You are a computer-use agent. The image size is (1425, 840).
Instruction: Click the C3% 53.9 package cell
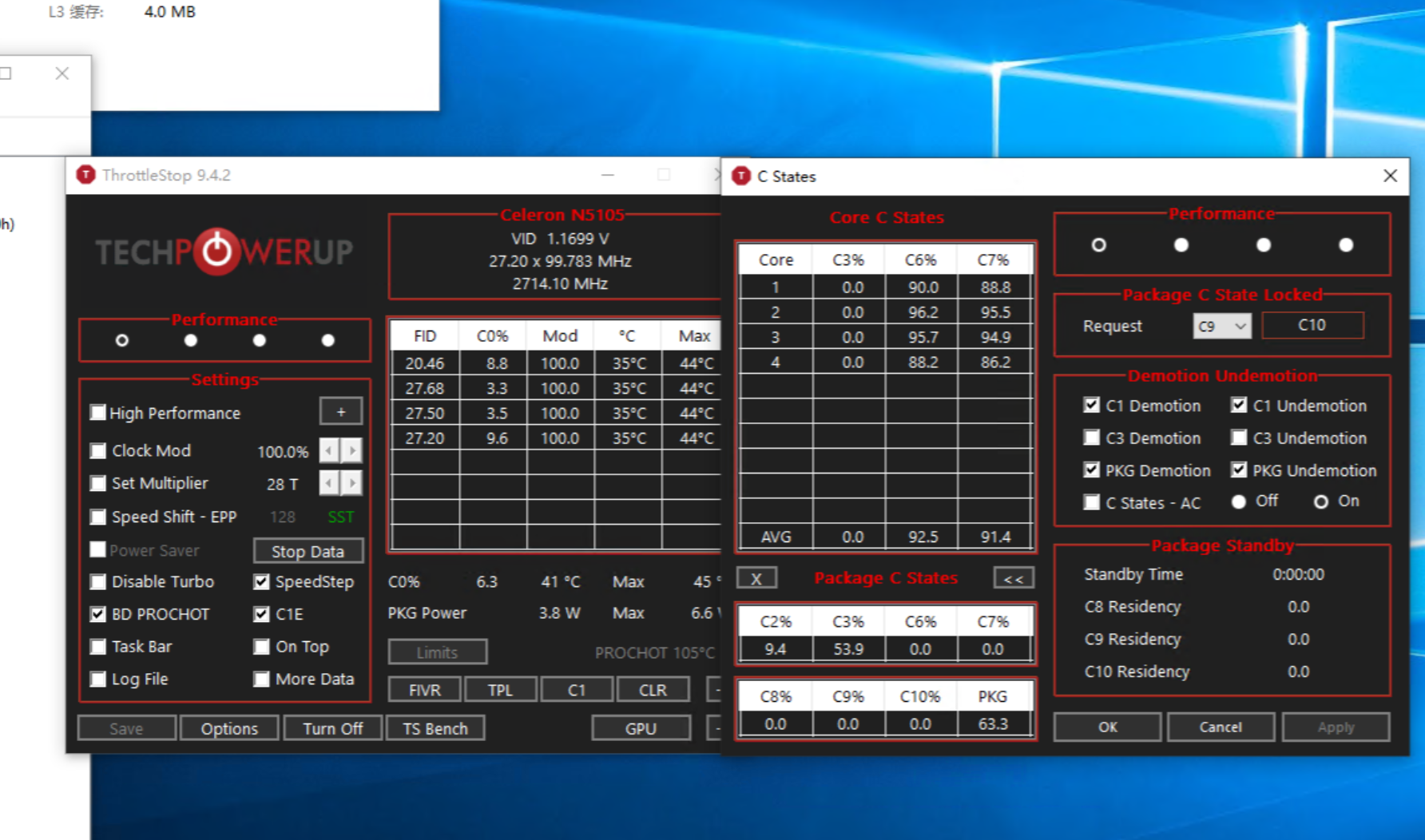pos(848,648)
